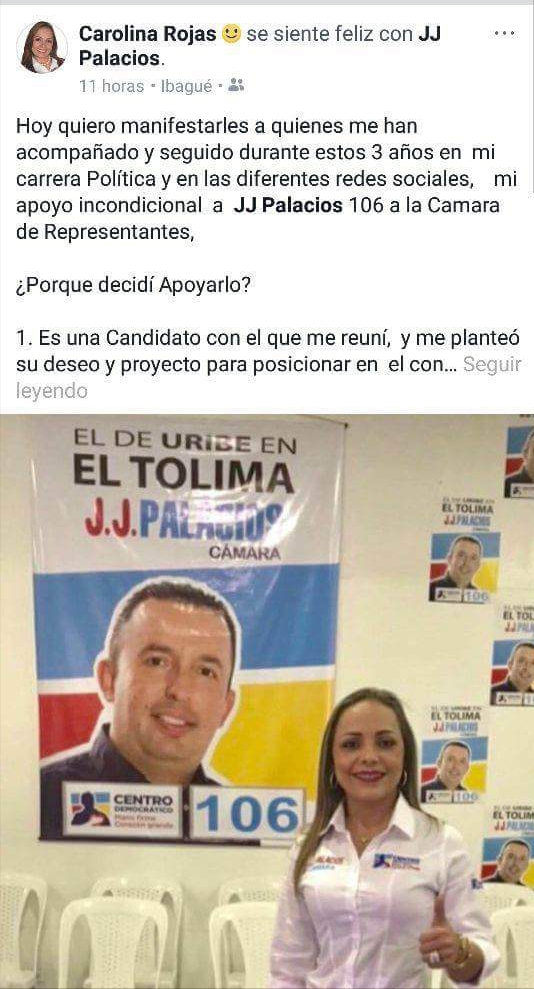Open the three-dot post options menu
Image resolution: width=534 pixels, height=989 pixels.
[504, 33]
